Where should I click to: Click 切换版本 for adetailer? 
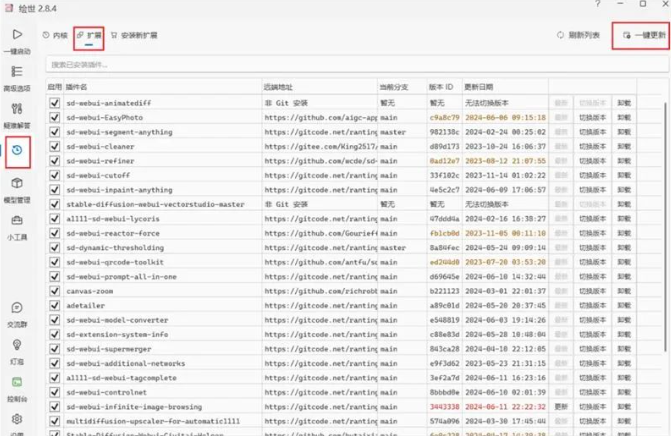(x=593, y=305)
